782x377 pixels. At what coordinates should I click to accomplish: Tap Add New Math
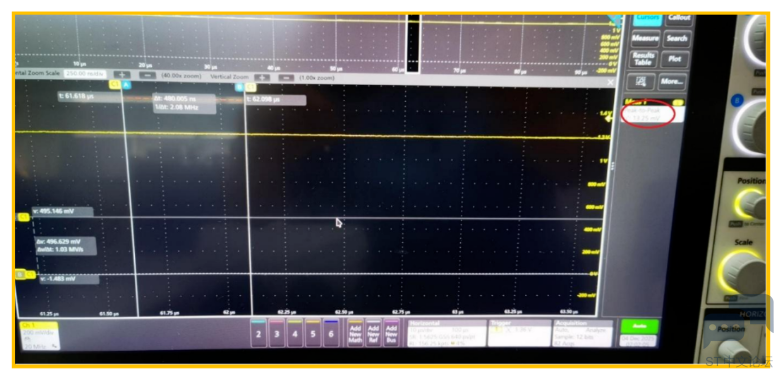point(355,333)
